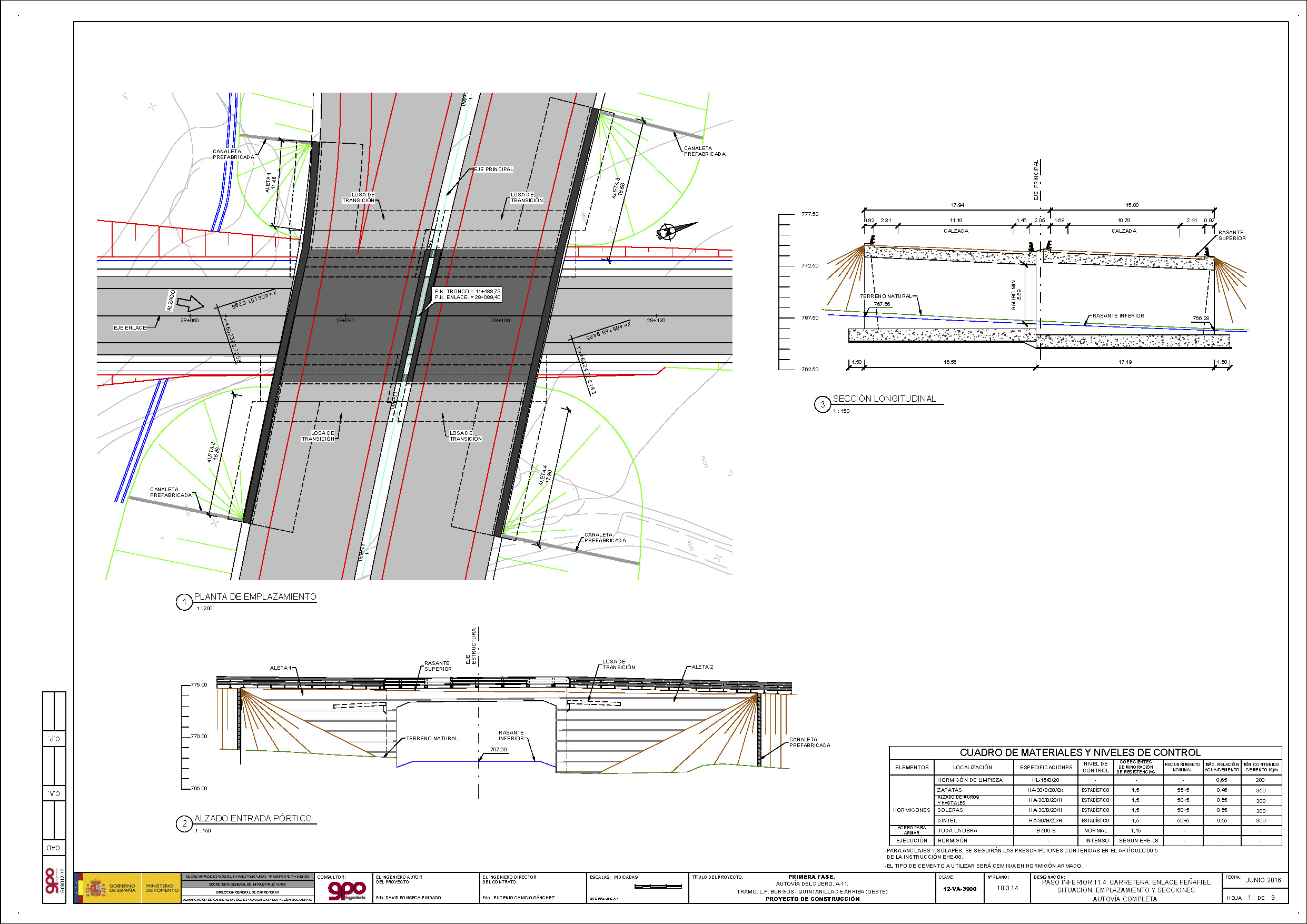Select the SECCIÓN LONGITUDINAL title
The width and height of the screenshot is (1307, 924).
point(884,399)
